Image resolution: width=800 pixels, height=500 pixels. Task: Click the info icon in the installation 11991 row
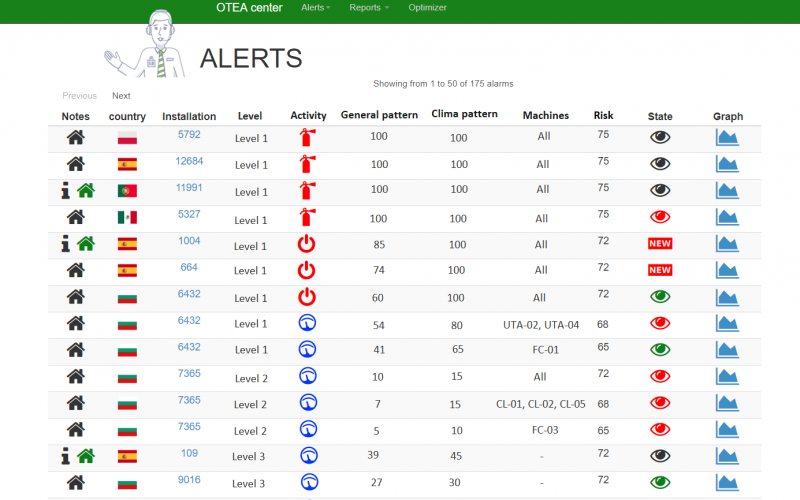66,190
